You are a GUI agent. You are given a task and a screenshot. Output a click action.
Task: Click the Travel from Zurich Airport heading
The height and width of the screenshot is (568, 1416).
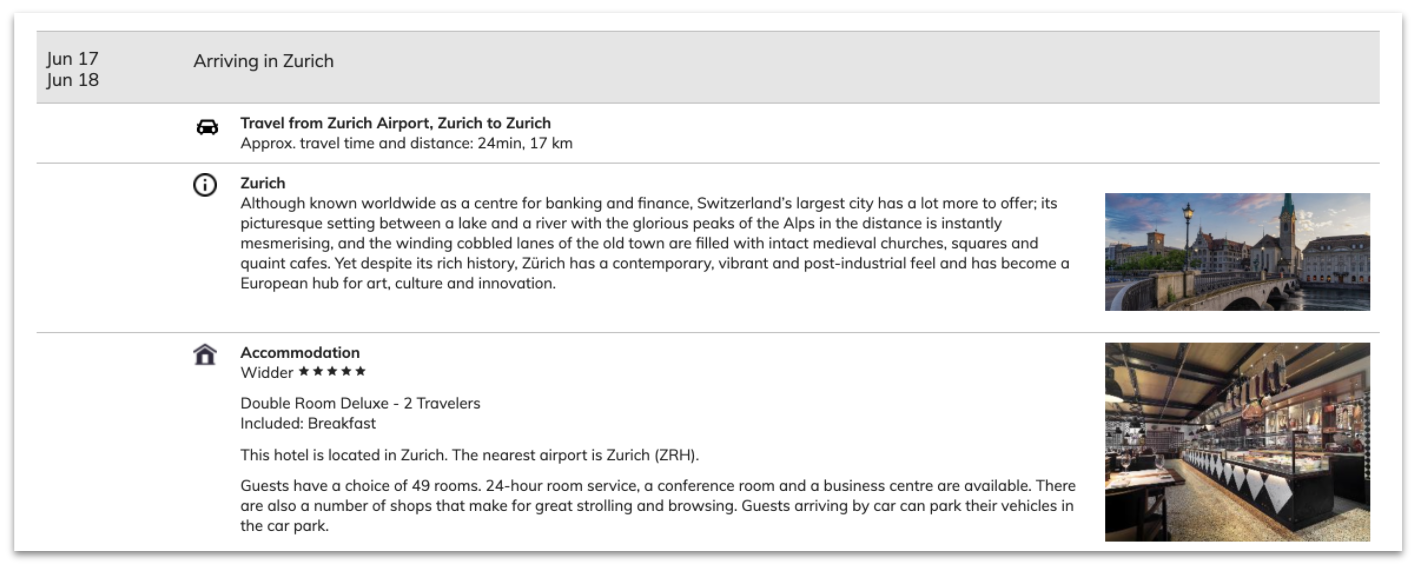point(395,123)
